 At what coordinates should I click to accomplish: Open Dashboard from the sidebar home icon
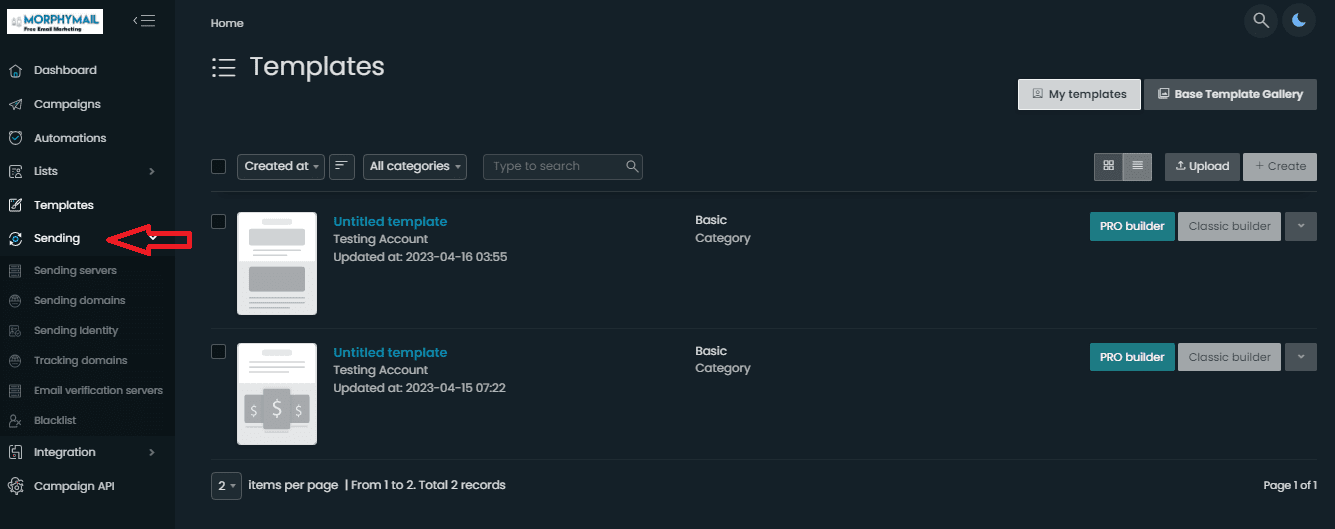(15, 70)
